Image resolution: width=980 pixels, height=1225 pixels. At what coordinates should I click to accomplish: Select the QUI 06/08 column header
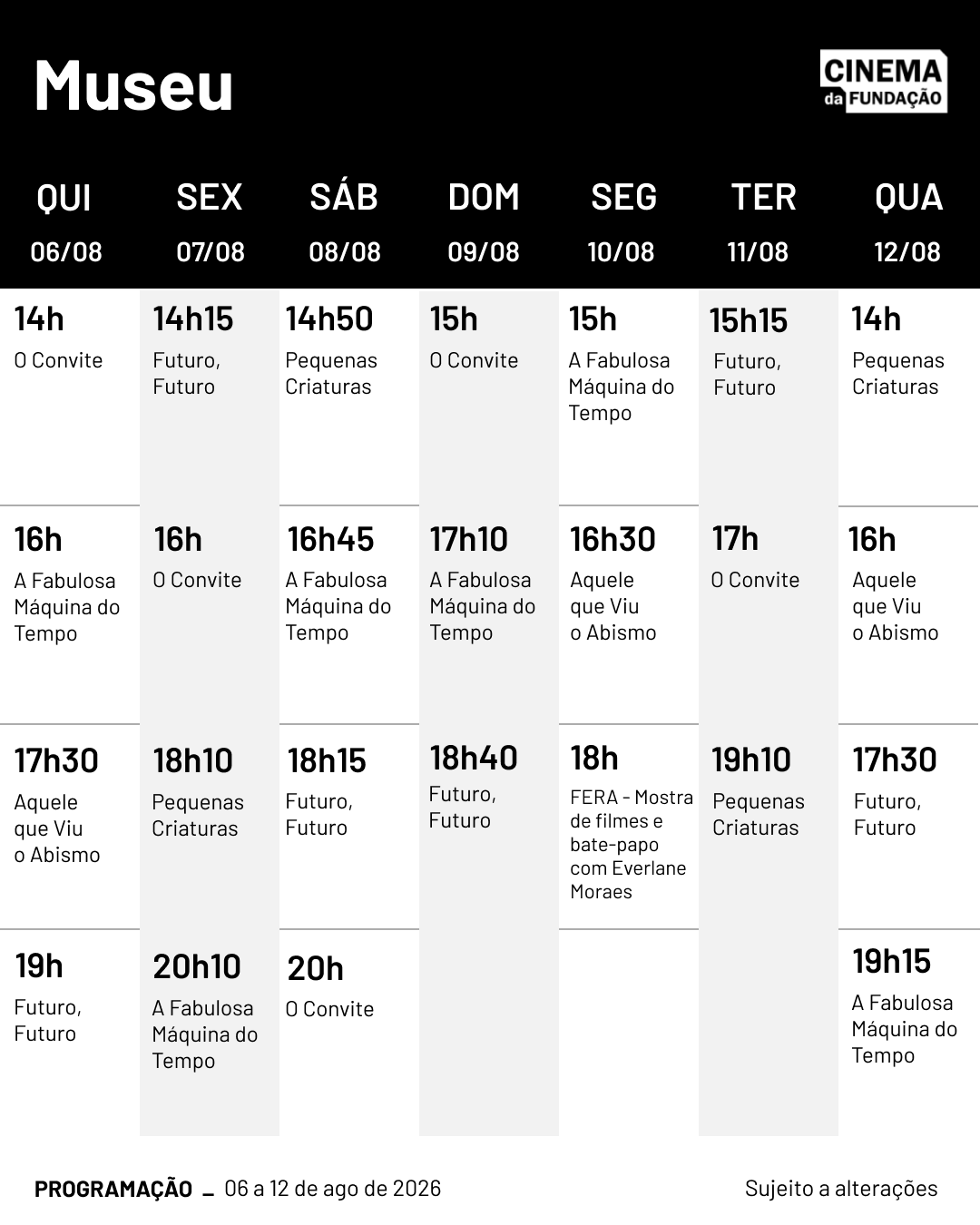click(x=66, y=222)
